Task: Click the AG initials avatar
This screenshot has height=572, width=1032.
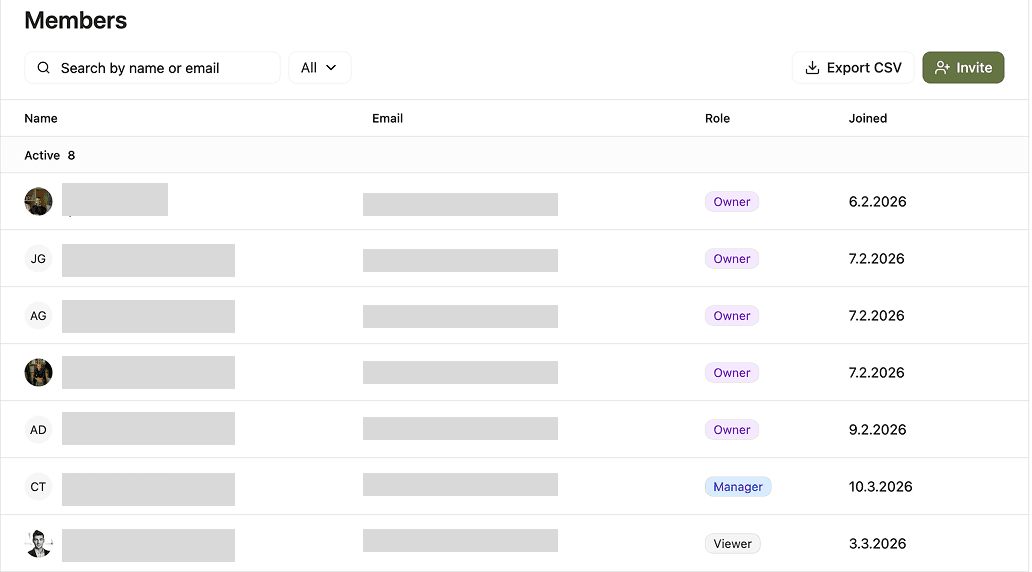Action: tap(38, 316)
